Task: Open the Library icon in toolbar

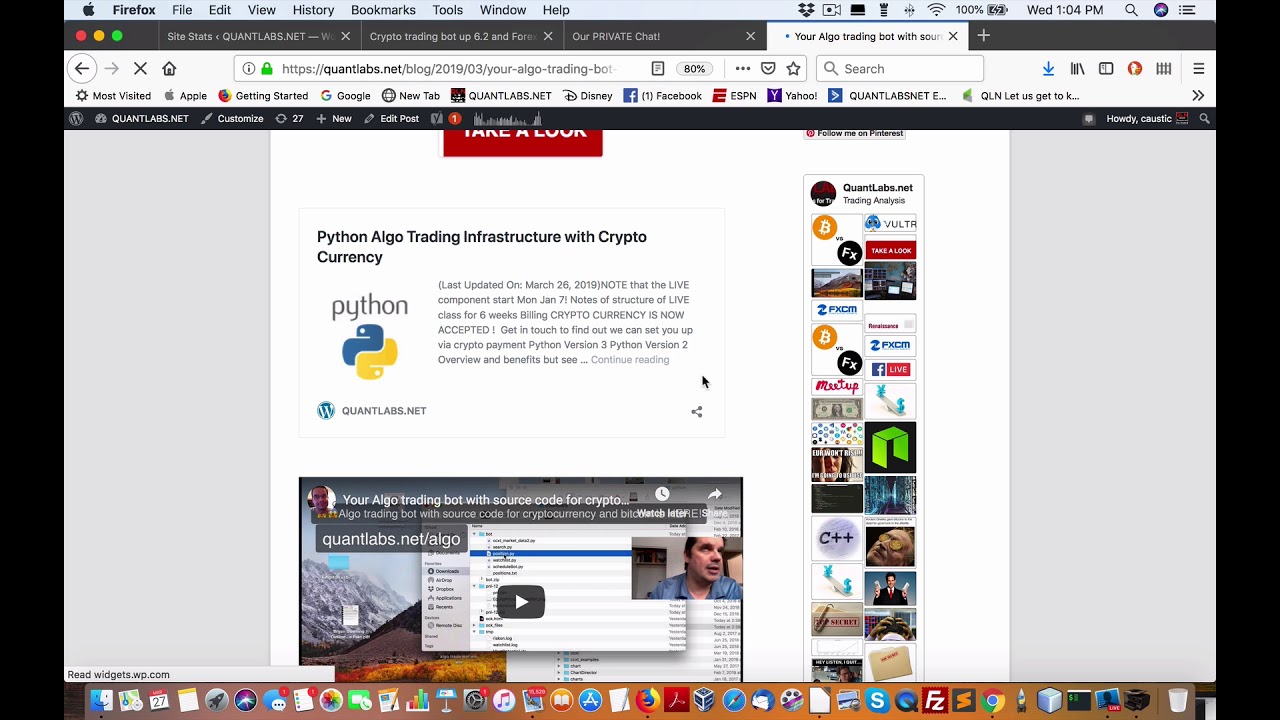Action: pyautogui.click(x=1077, y=69)
